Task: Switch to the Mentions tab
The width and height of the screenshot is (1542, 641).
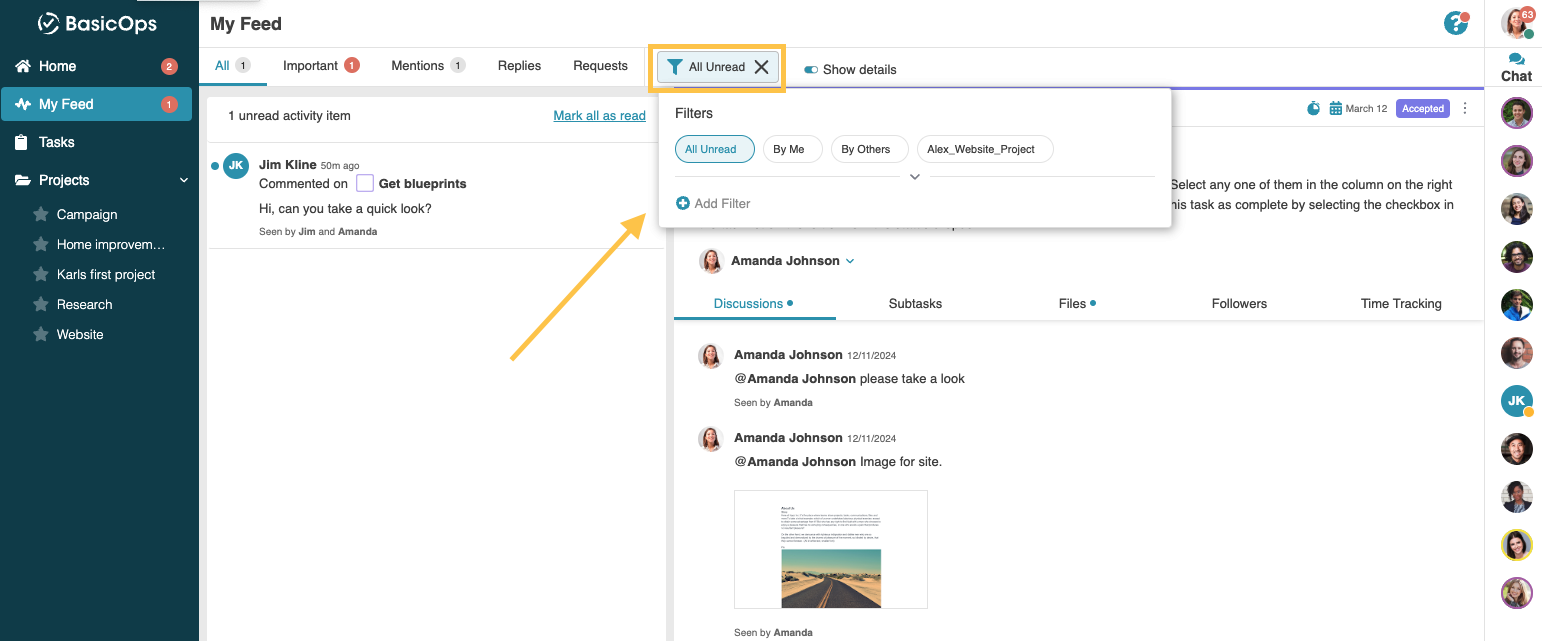Action: 417,66
